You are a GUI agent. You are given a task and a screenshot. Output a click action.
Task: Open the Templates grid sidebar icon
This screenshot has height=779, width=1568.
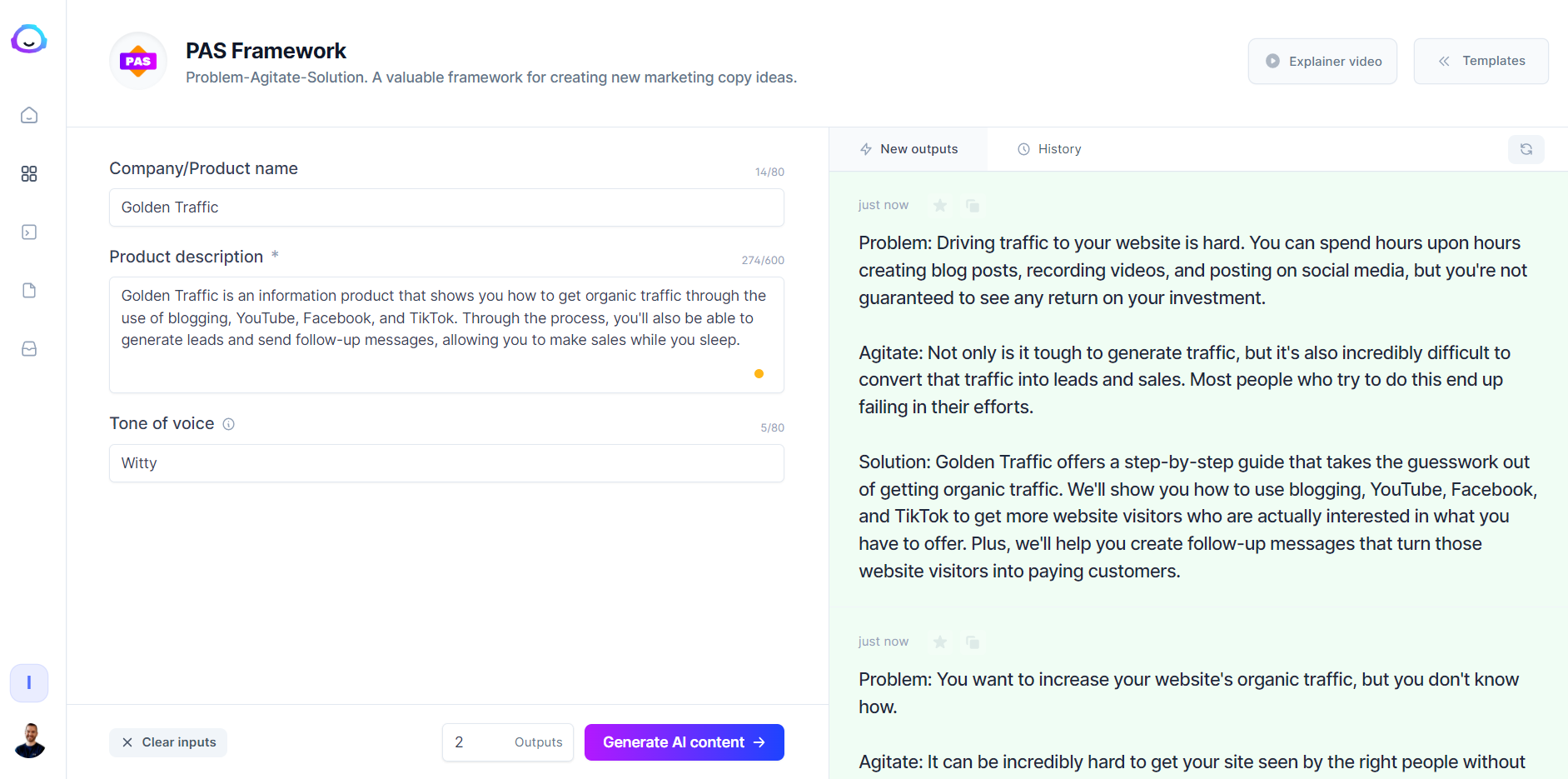pos(29,173)
